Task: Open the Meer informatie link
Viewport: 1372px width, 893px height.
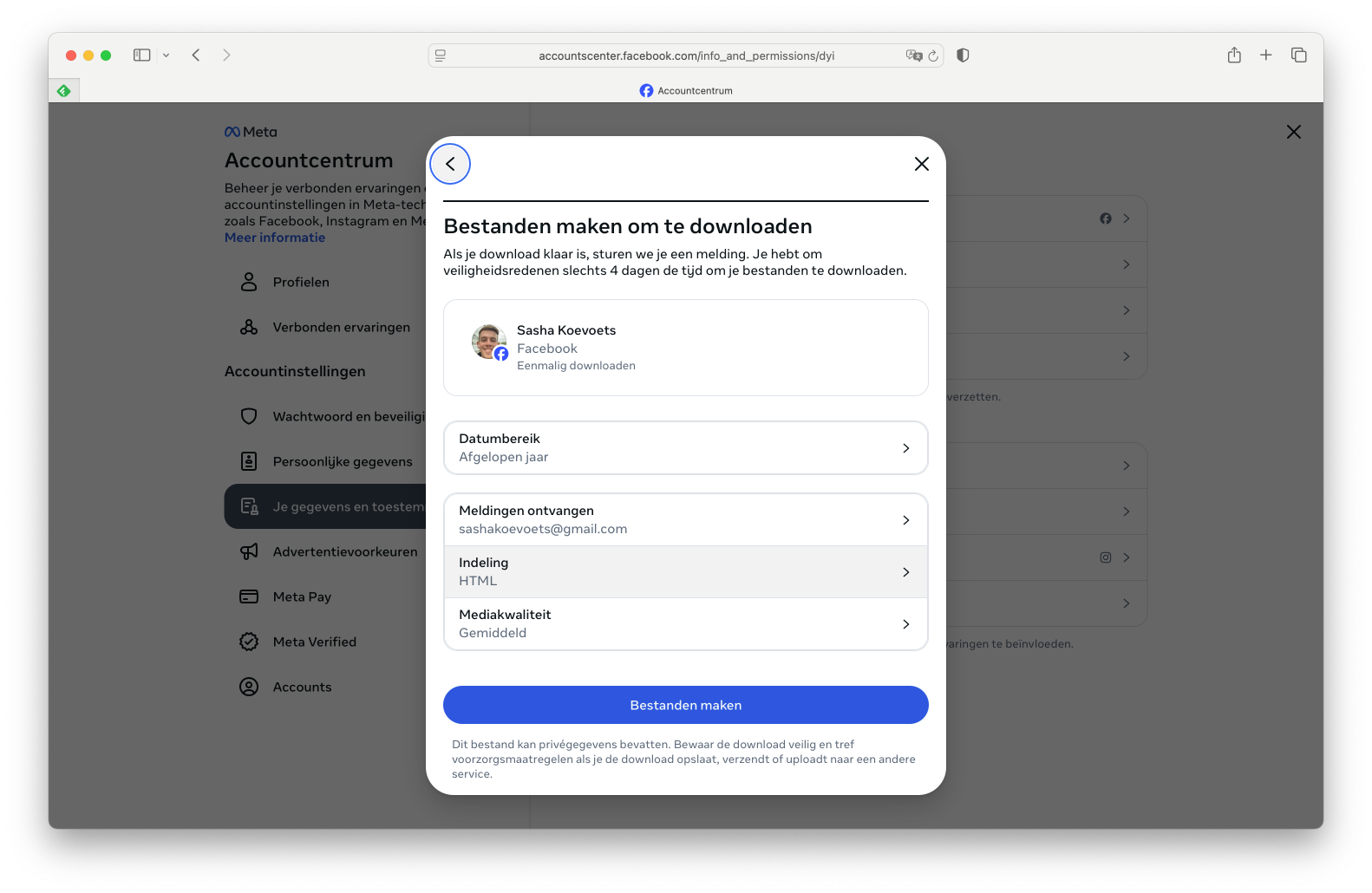Action: tap(275, 238)
